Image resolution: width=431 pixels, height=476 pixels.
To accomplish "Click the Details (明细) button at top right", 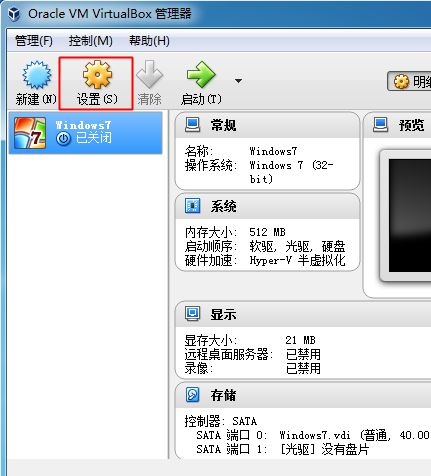I will [x=409, y=81].
